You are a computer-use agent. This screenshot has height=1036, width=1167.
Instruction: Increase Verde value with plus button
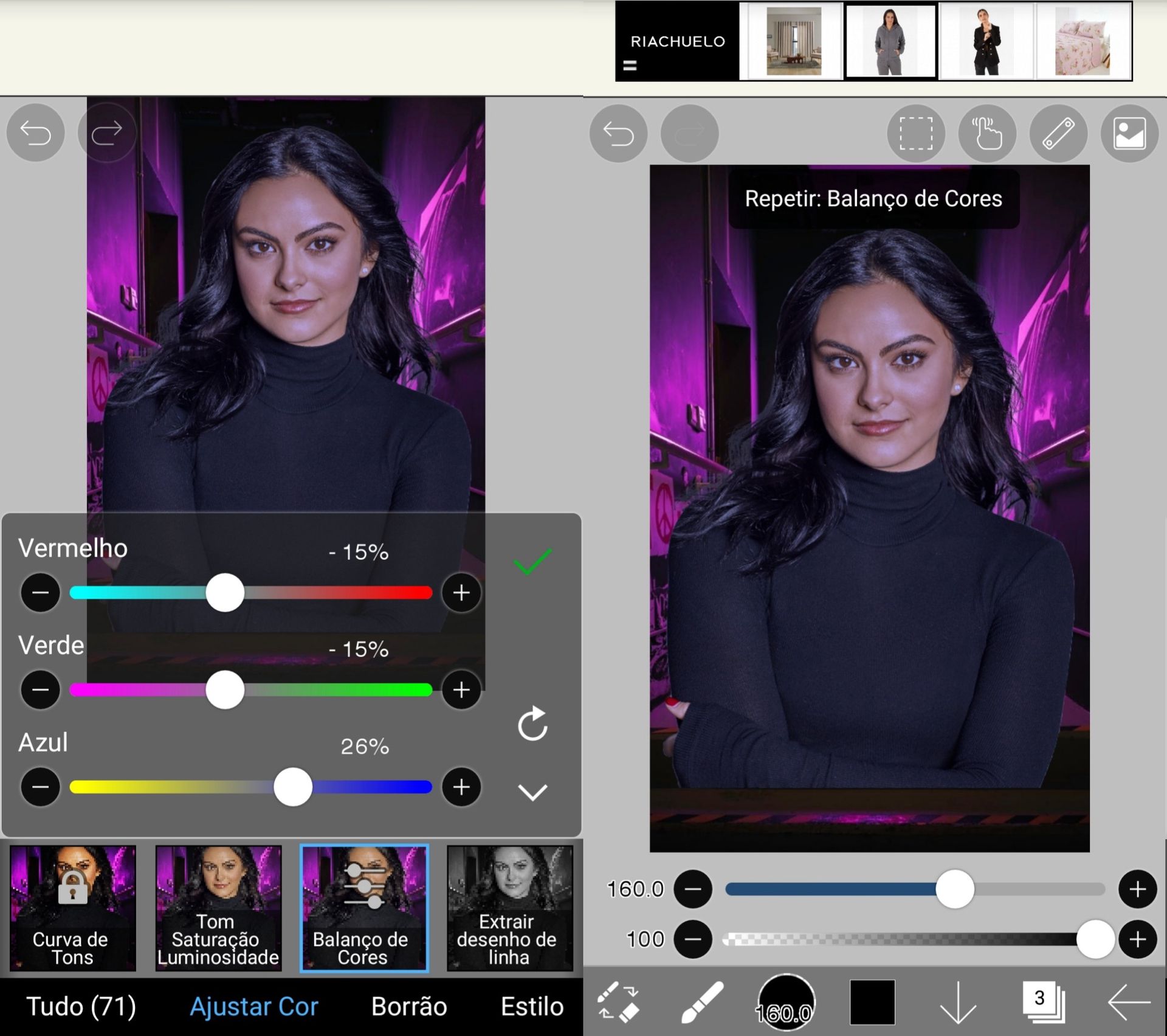click(x=461, y=689)
